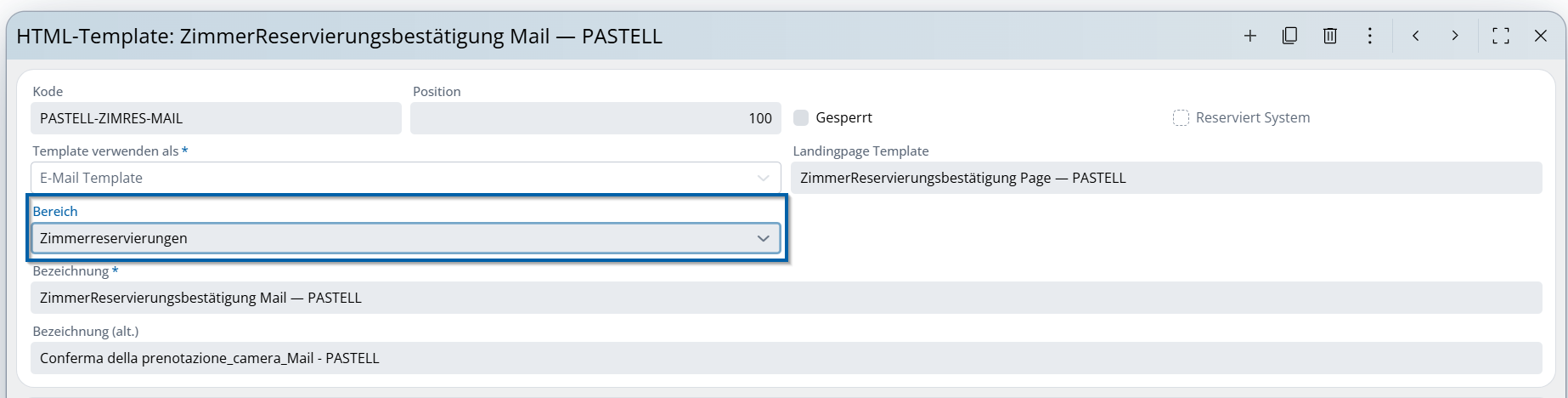The height and width of the screenshot is (398, 1568).
Task: Click the Landingpage Template field
Action: [x=1165, y=178]
